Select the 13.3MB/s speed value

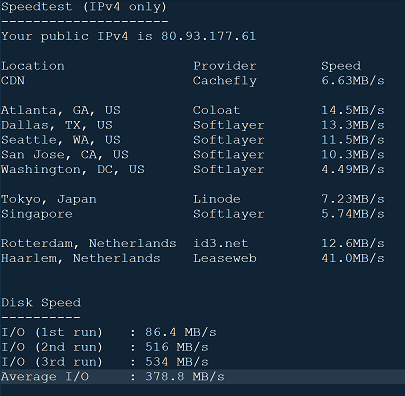click(x=353, y=125)
